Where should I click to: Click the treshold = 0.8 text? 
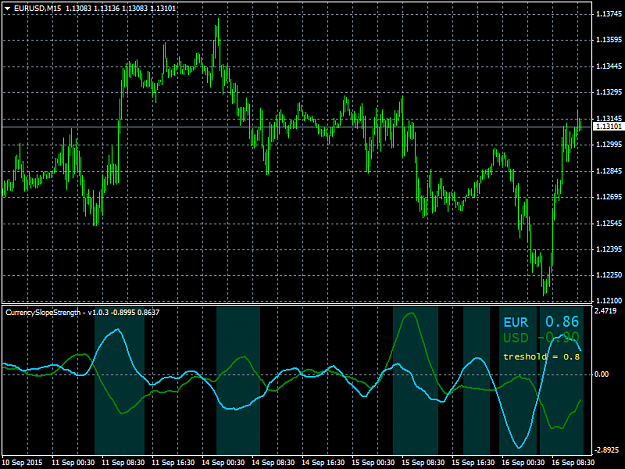(541, 357)
